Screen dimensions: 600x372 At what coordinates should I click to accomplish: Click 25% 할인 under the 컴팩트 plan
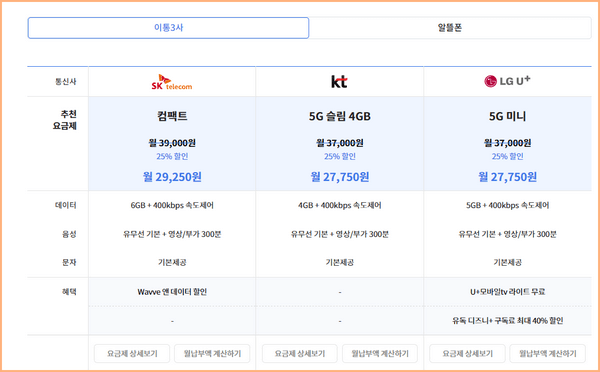click(x=172, y=156)
